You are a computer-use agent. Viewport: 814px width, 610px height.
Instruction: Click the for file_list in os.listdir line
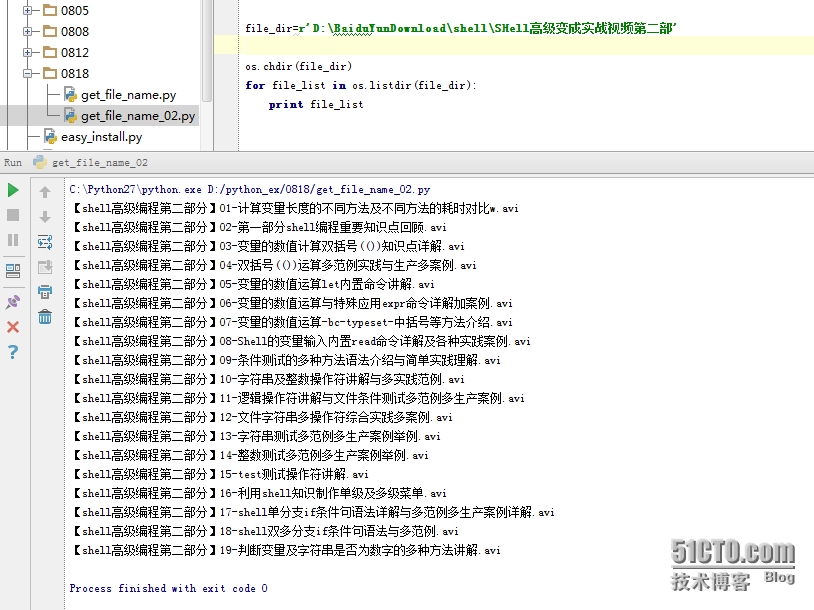point(360,85)
